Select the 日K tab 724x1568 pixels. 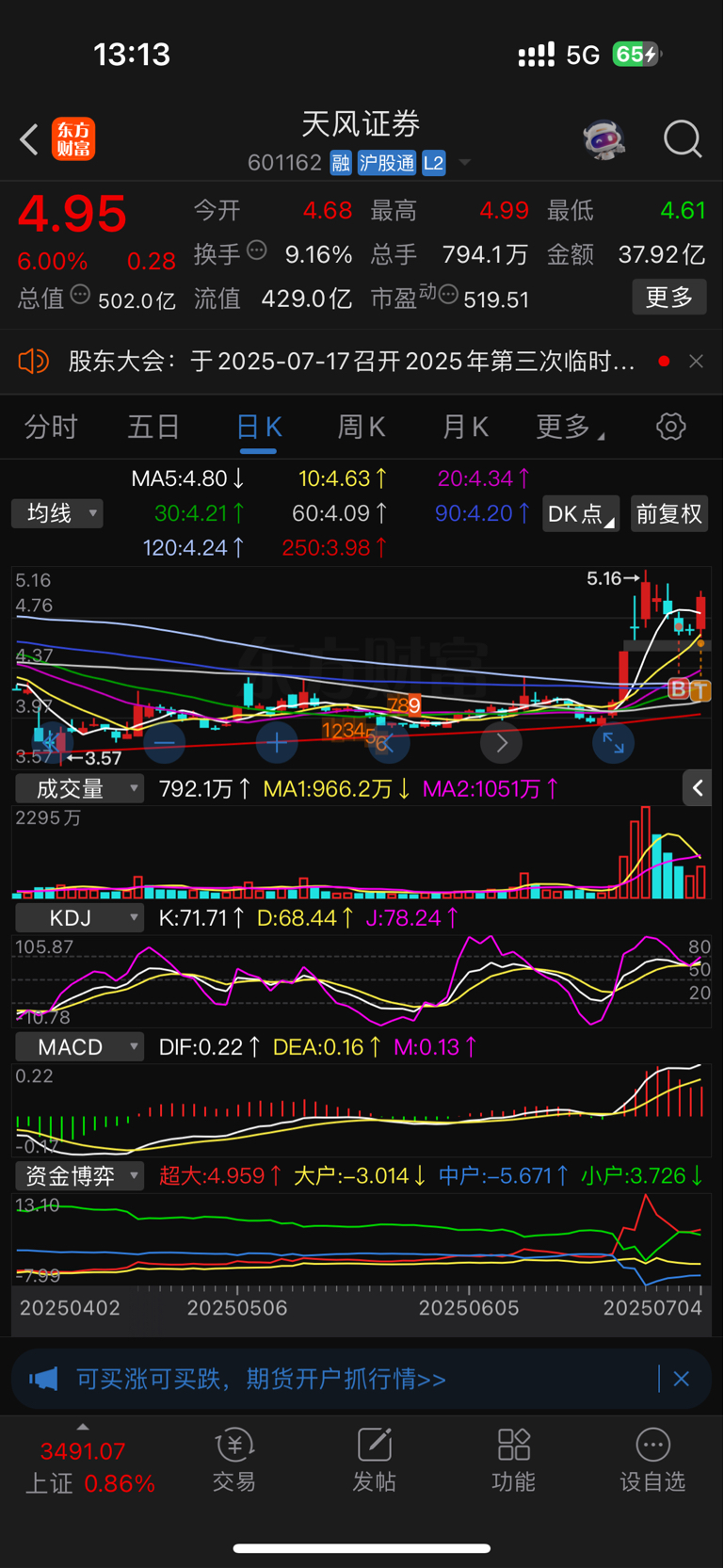click(x=258, y=428)
